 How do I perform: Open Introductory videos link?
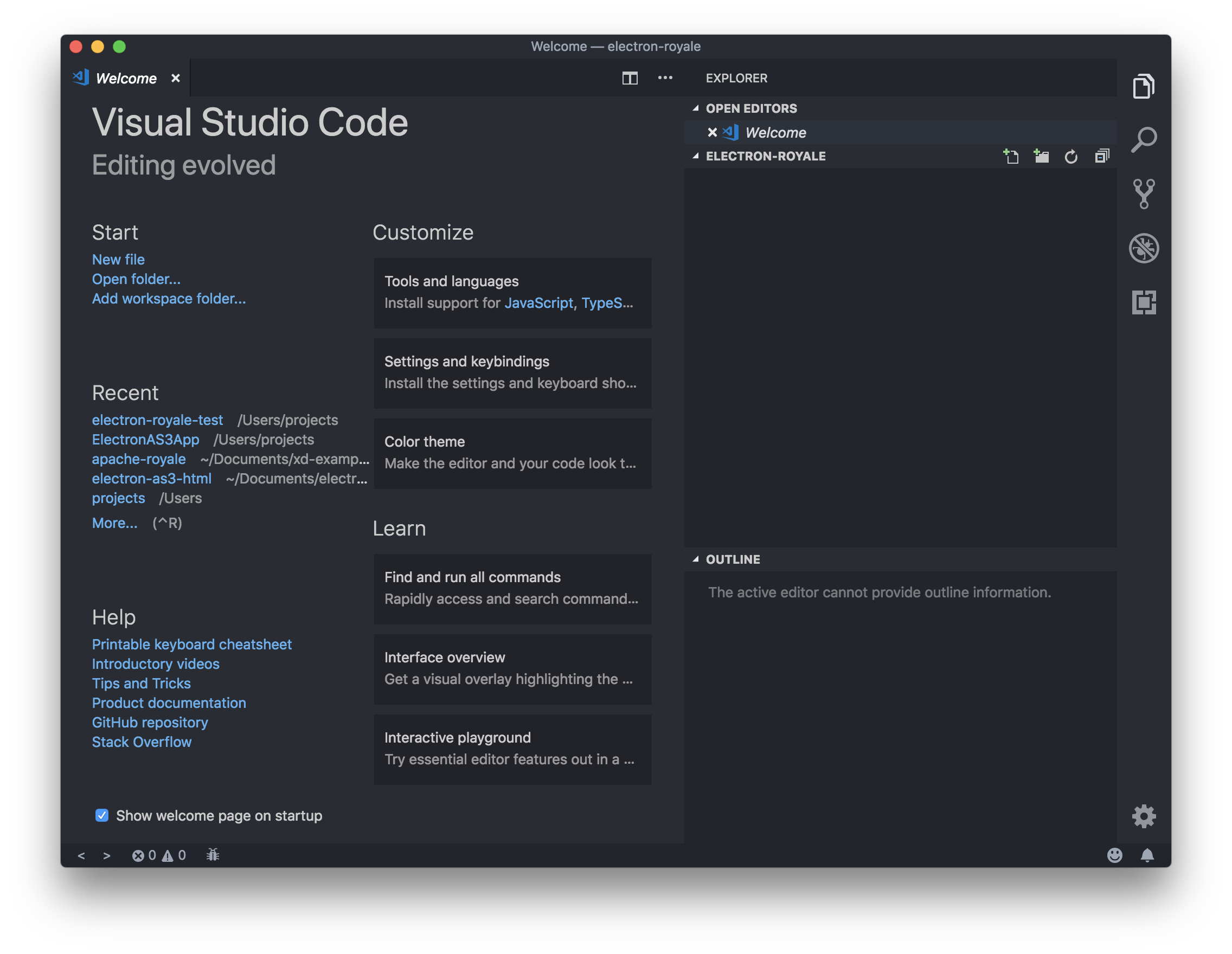tap(156, 664)
